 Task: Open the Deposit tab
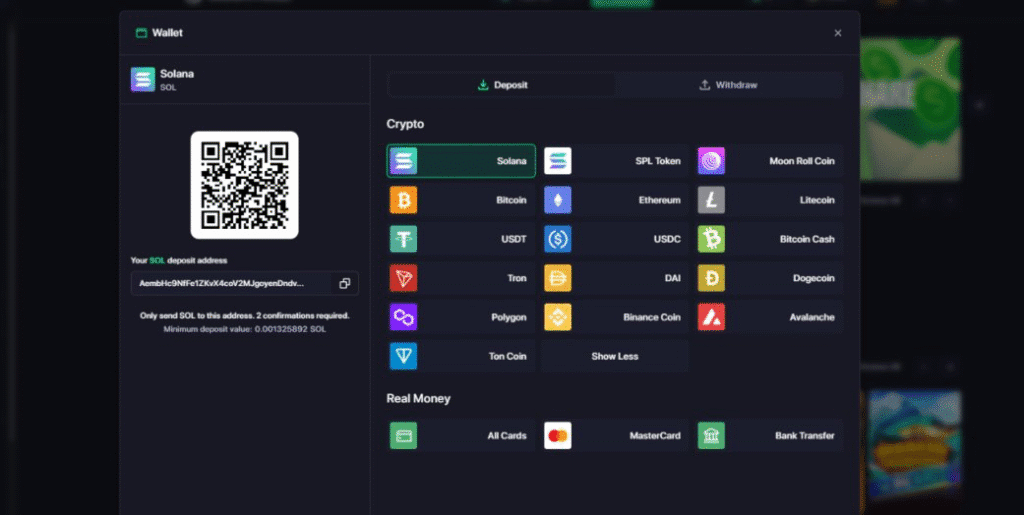pos(502,85)
